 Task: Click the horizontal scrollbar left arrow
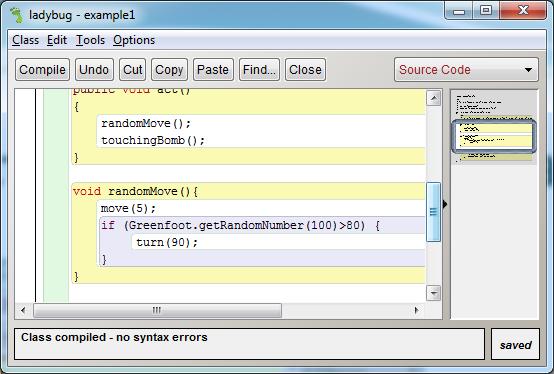click(x=23, y=310)
